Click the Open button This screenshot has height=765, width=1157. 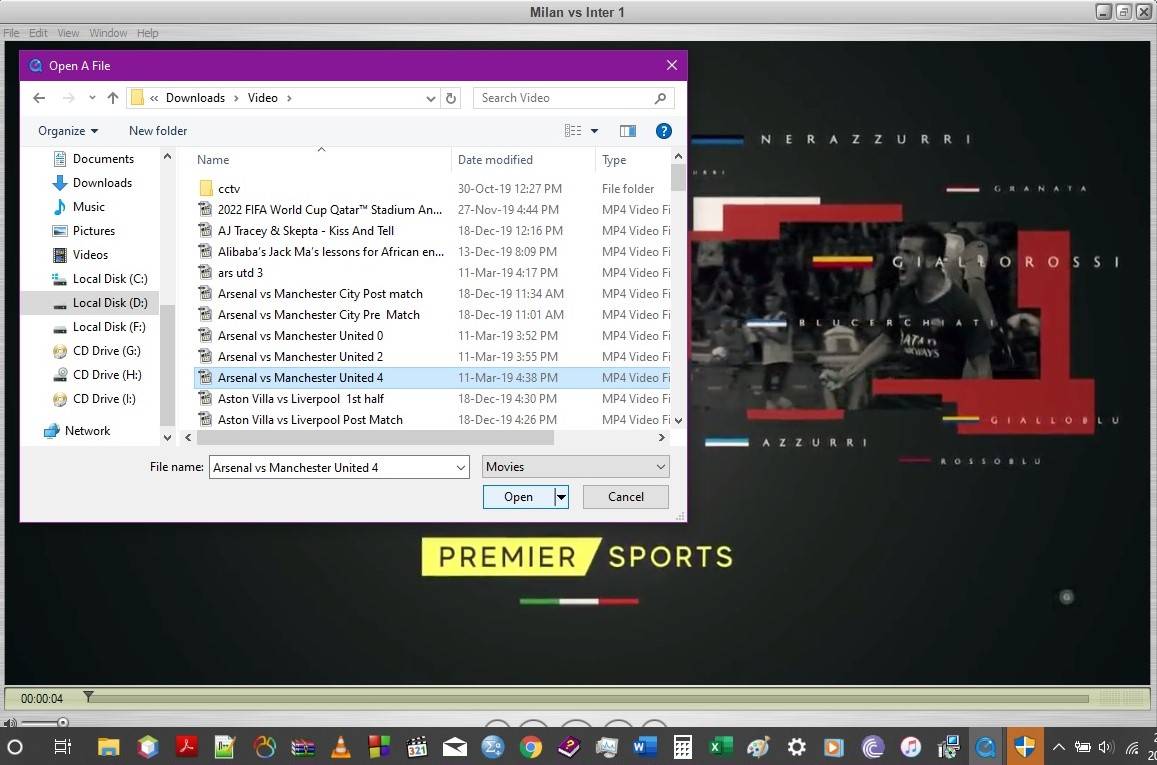pyautogui.click(x=519, y=497)
